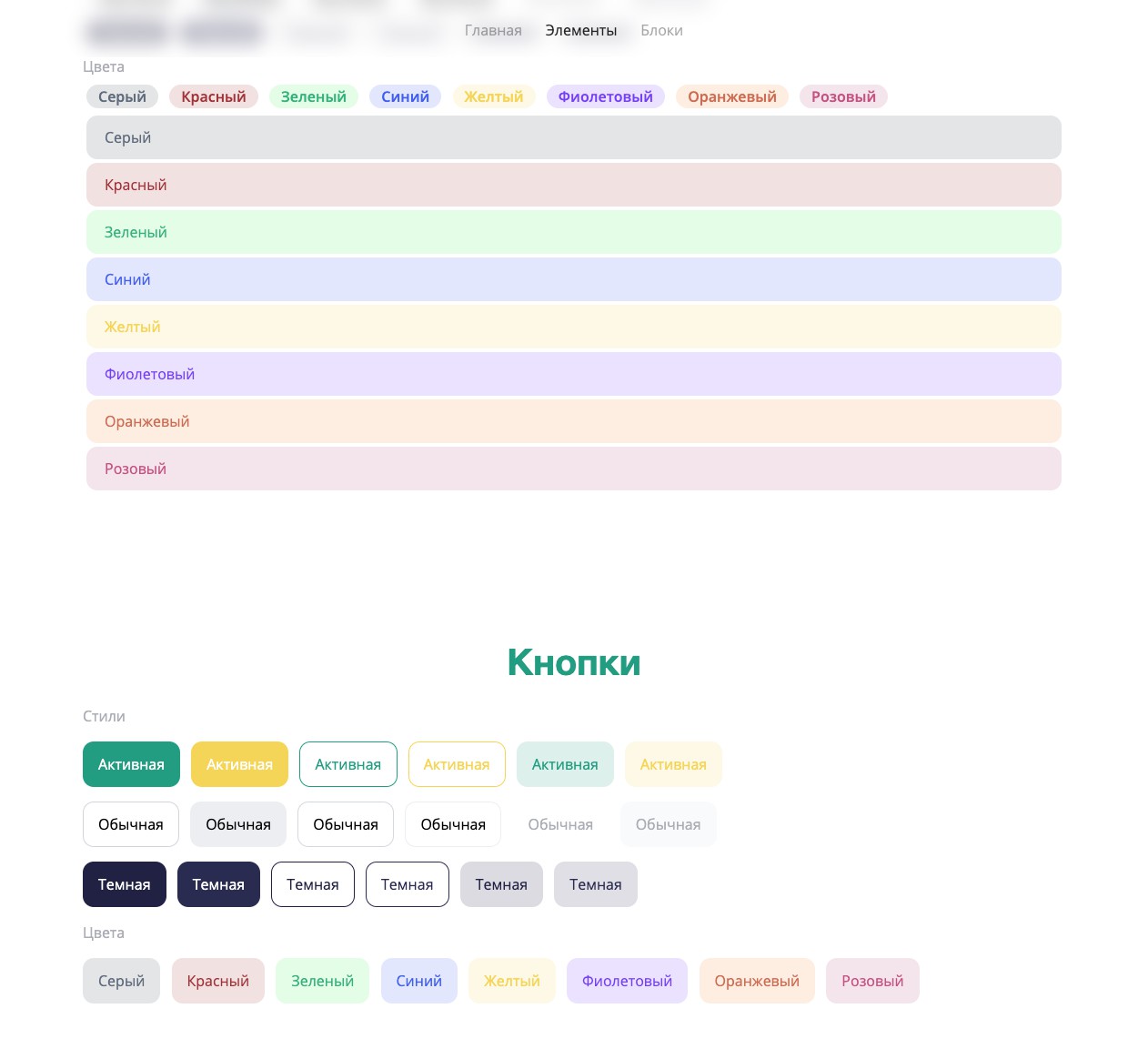Click the solid yellow Активная button
This screenshot has width=1148, height=1059.
(x=239, y=764)
